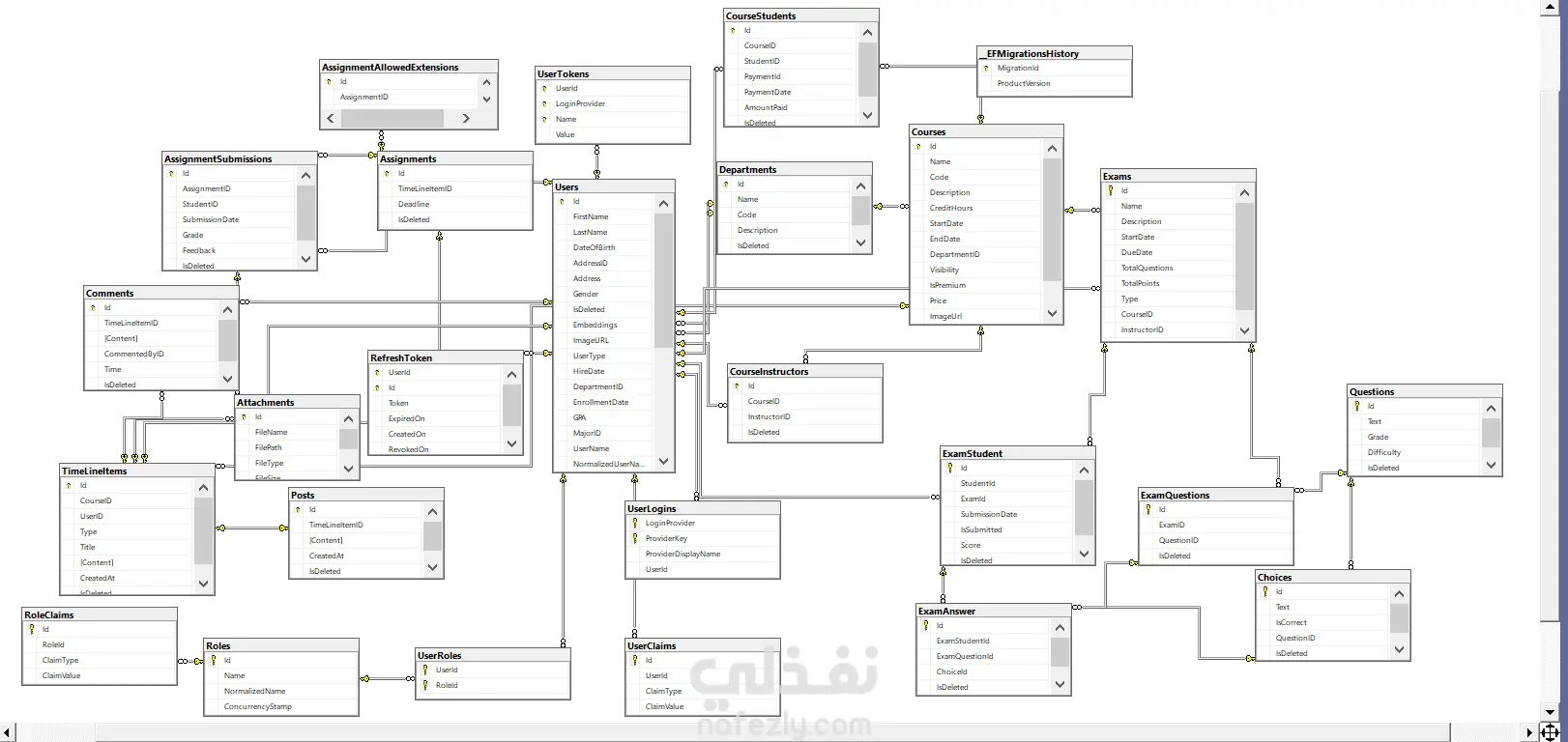Click the down arrow in Courses table scrollbar
This screenshot has width=1568, height=742.
click(x=1053, y=313)
